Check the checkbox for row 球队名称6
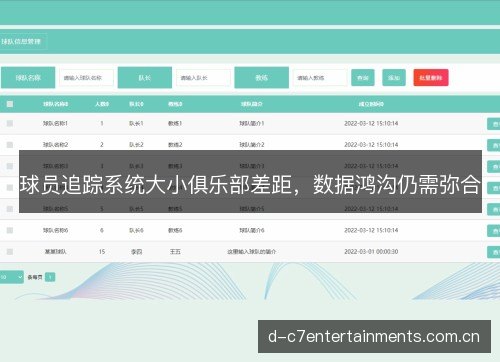The image size is (500, 362). tap(10, 230)
